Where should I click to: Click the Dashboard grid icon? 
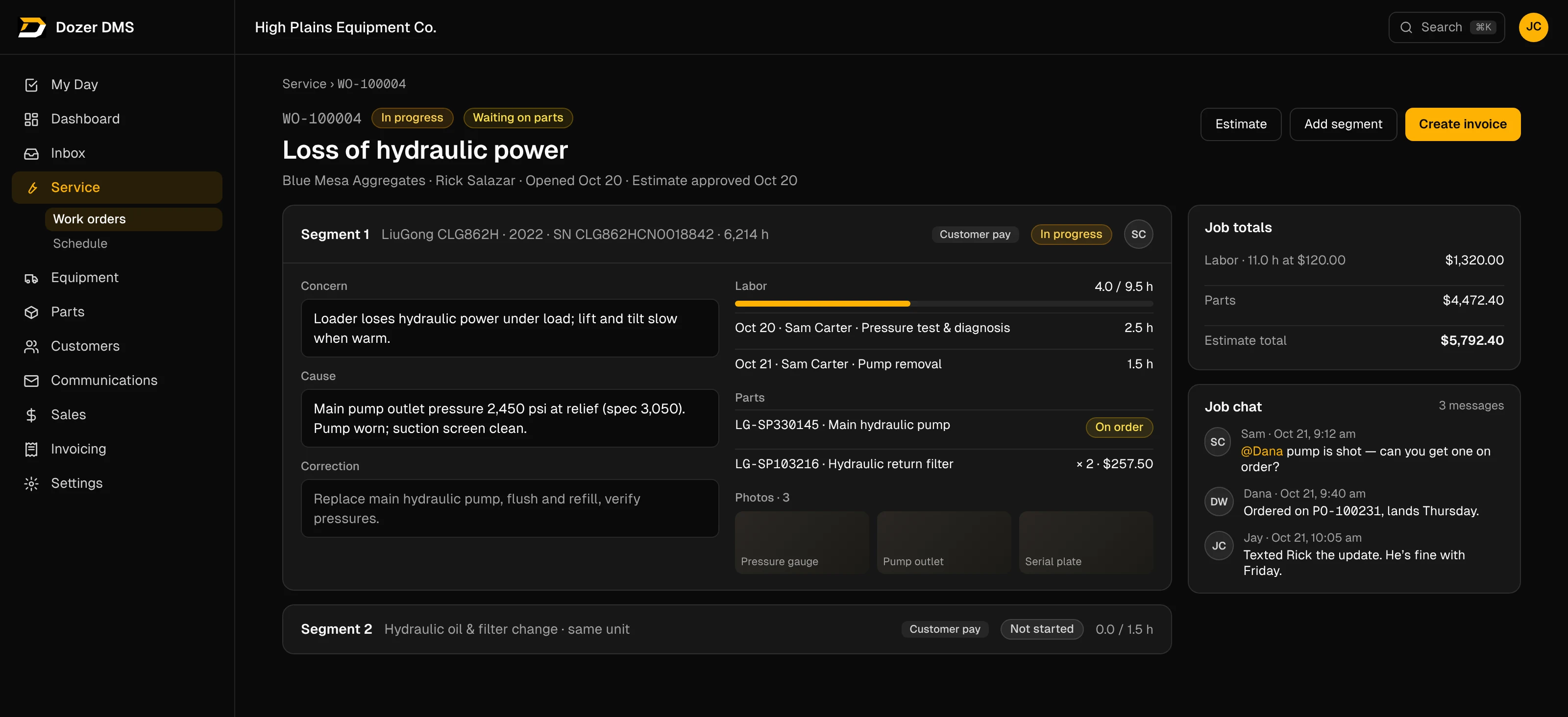tap(31, 119)
